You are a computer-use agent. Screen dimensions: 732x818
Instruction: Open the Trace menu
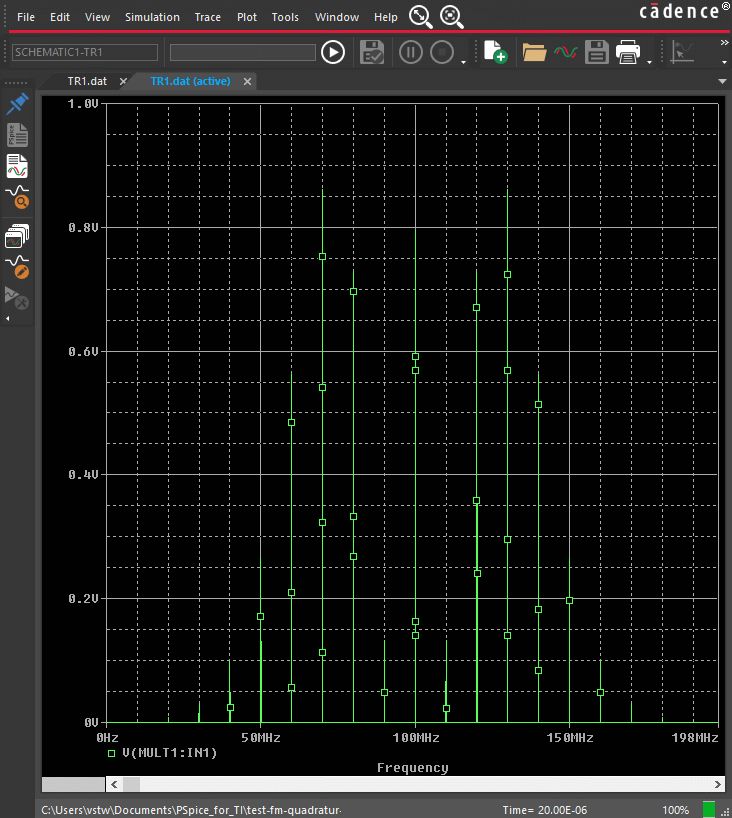click(208, 17)
